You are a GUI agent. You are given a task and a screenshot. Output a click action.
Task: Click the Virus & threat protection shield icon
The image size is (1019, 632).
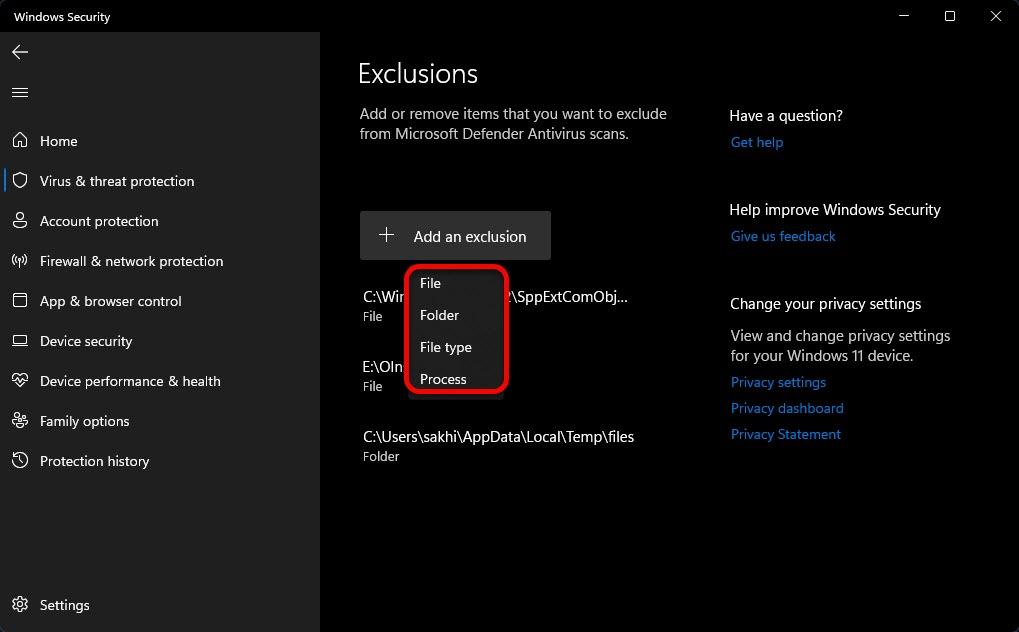(x=20, y=180)
